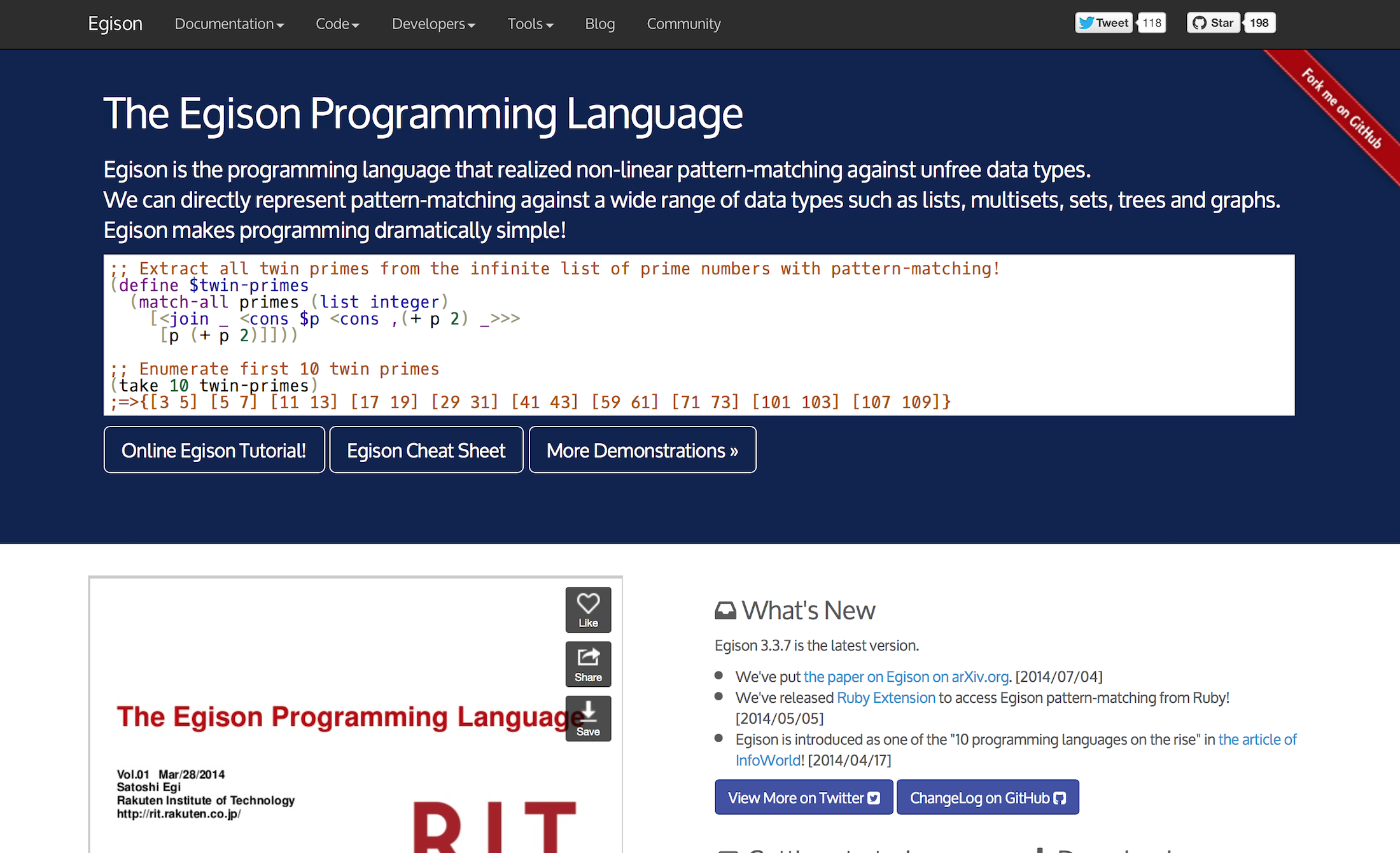View More Demonstrations
Screen dimensions: 1400x853
pos(642,450)
